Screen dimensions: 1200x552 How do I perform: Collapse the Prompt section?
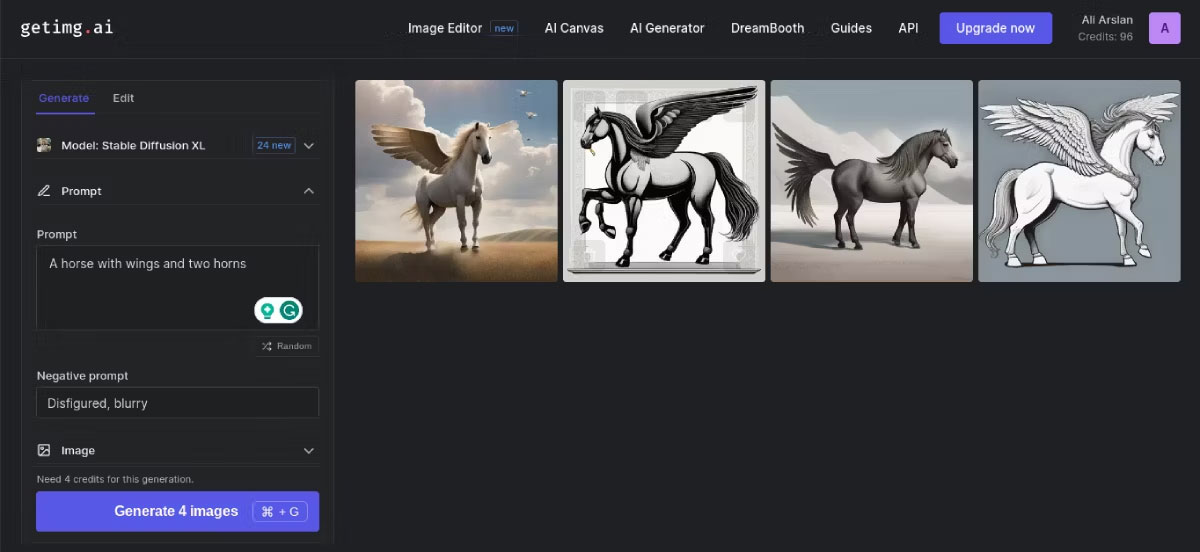(x=309, y=191)
